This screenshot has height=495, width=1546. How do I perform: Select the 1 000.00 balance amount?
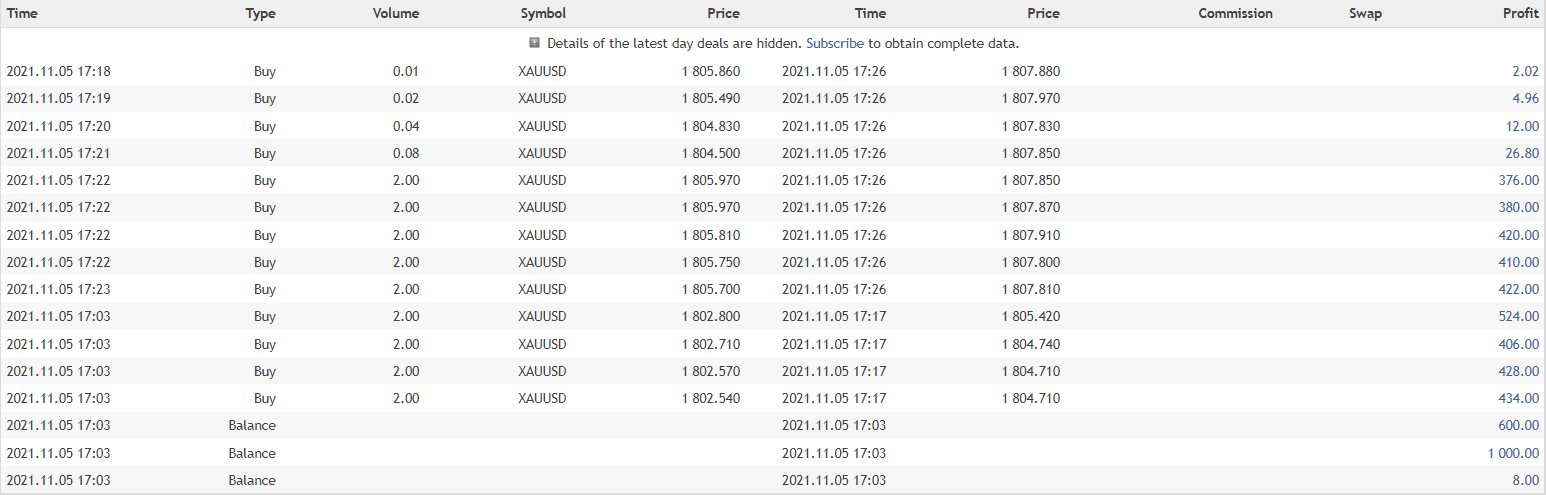point(1513,453)
